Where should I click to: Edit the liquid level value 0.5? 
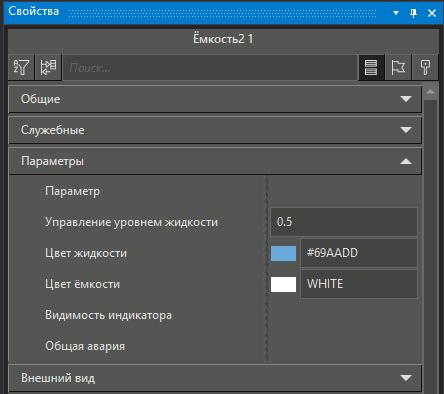[x=344, y=222]
